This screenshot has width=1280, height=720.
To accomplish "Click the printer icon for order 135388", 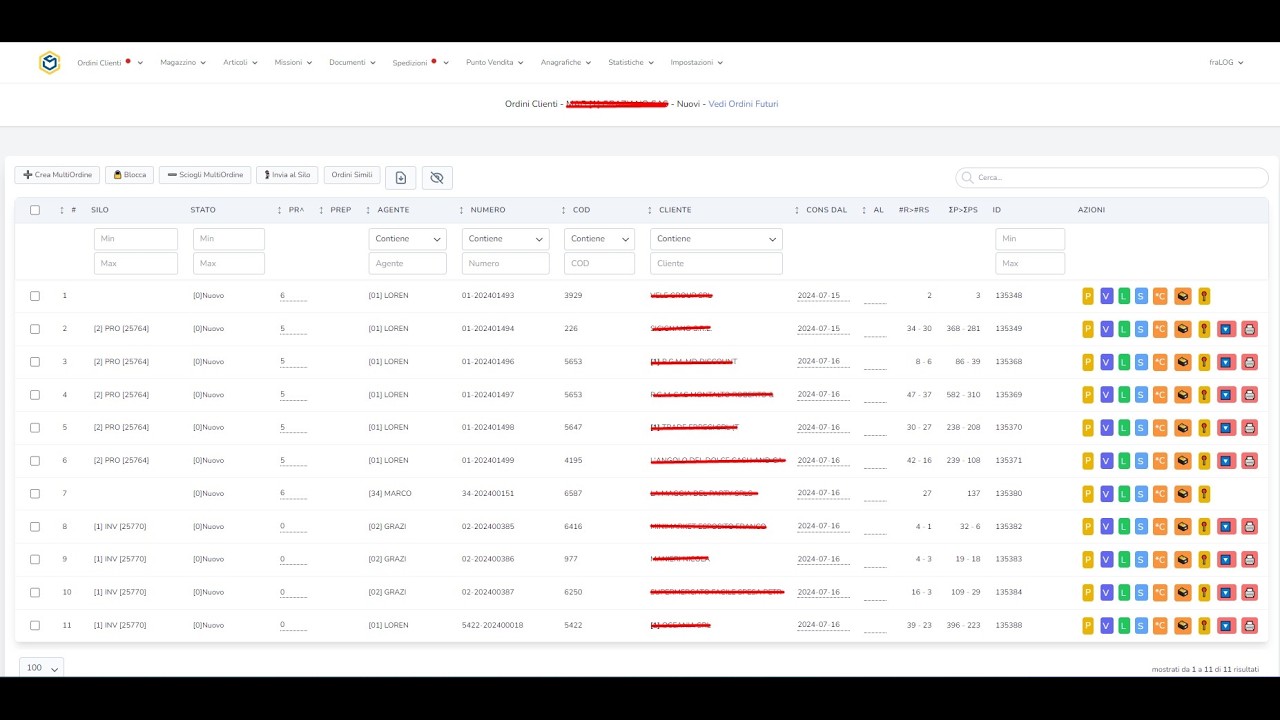I will point(1249,626).
